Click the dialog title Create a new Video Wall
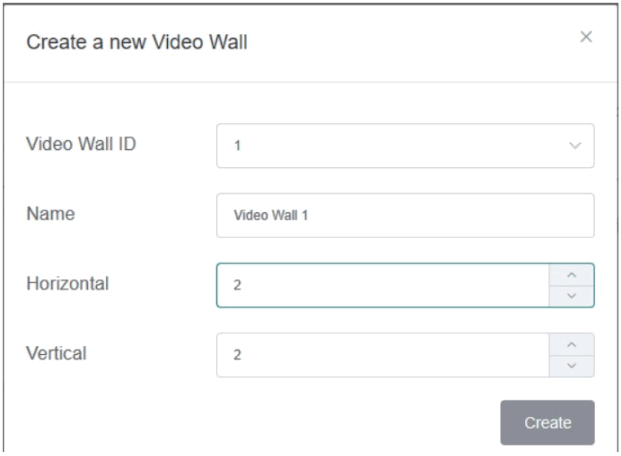This screenshot has width=621, height=456. (x=136, y=42)
